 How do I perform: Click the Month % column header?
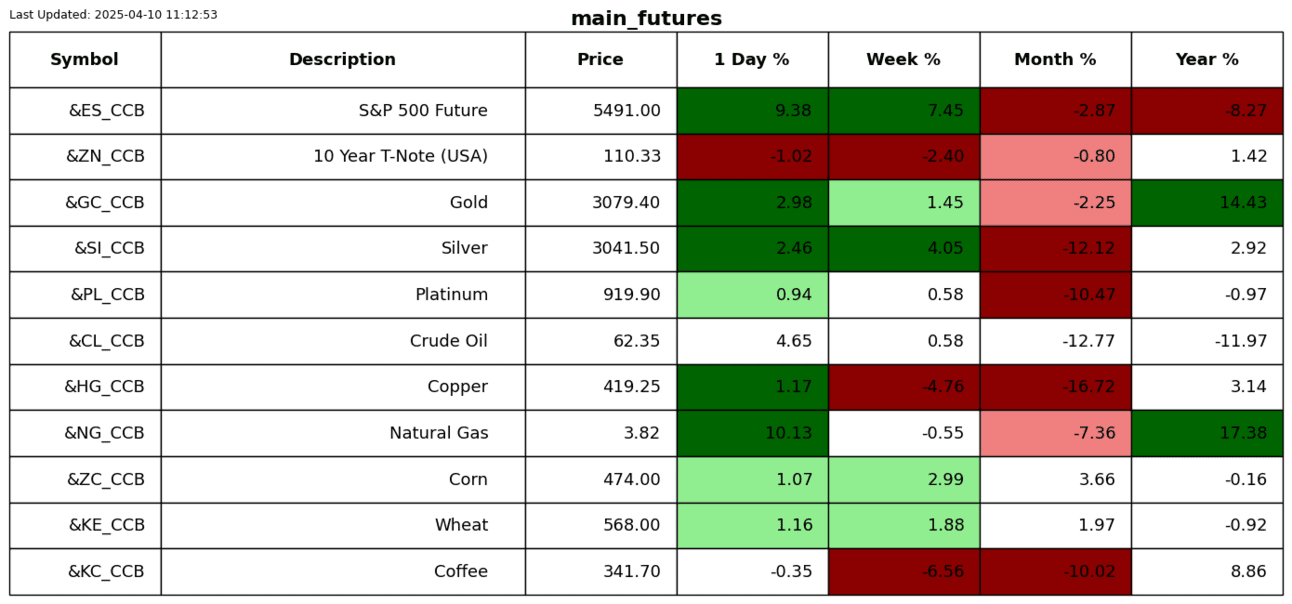pyautogui.click(x=1055, y=60)
